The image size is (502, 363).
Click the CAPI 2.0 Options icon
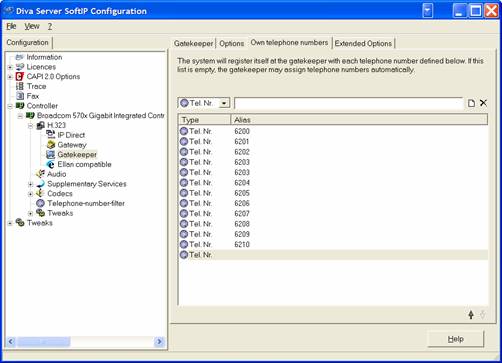(x=20, y=76)
